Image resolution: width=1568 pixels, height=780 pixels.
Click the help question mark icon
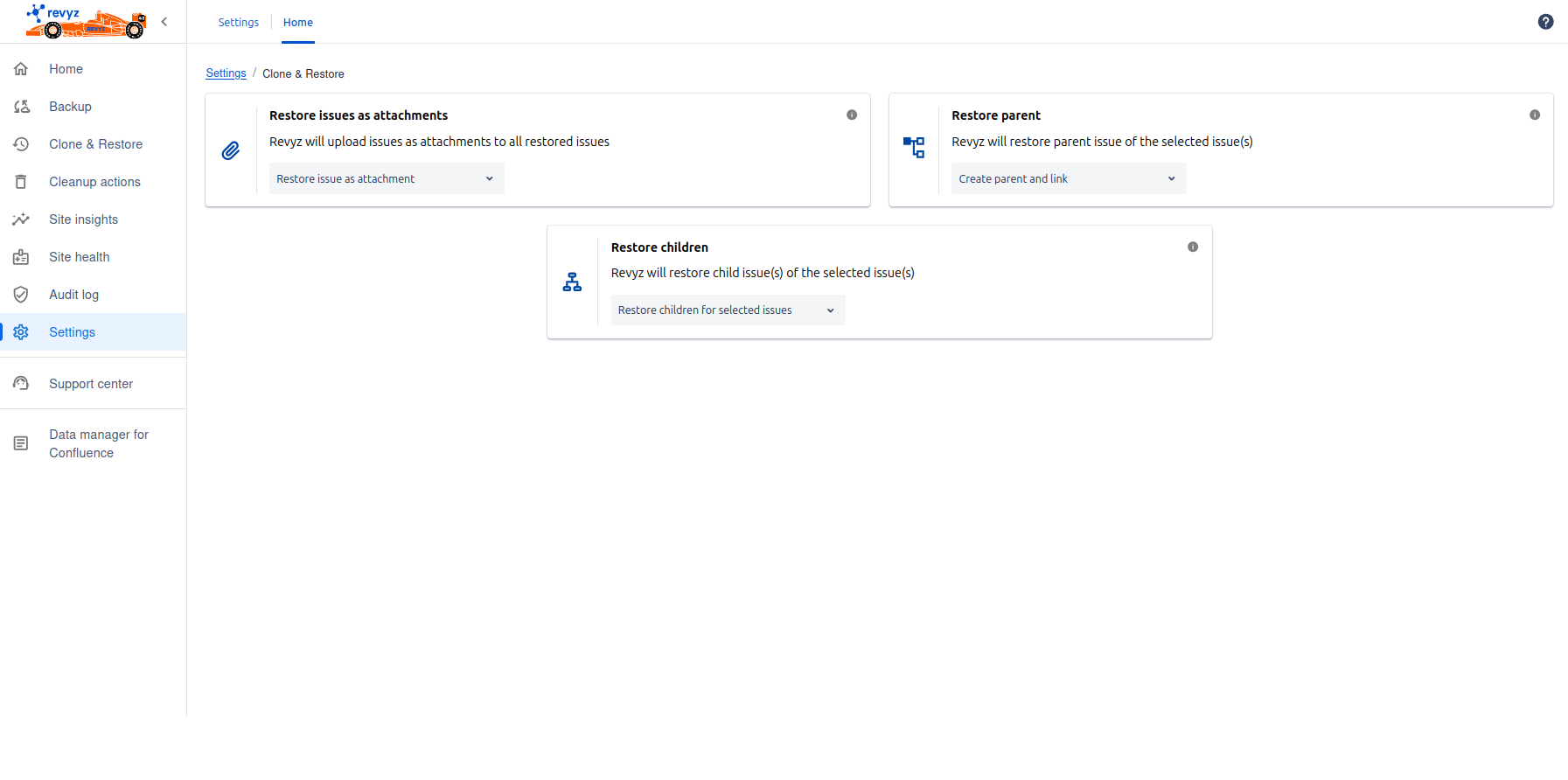coord(1545,22)
